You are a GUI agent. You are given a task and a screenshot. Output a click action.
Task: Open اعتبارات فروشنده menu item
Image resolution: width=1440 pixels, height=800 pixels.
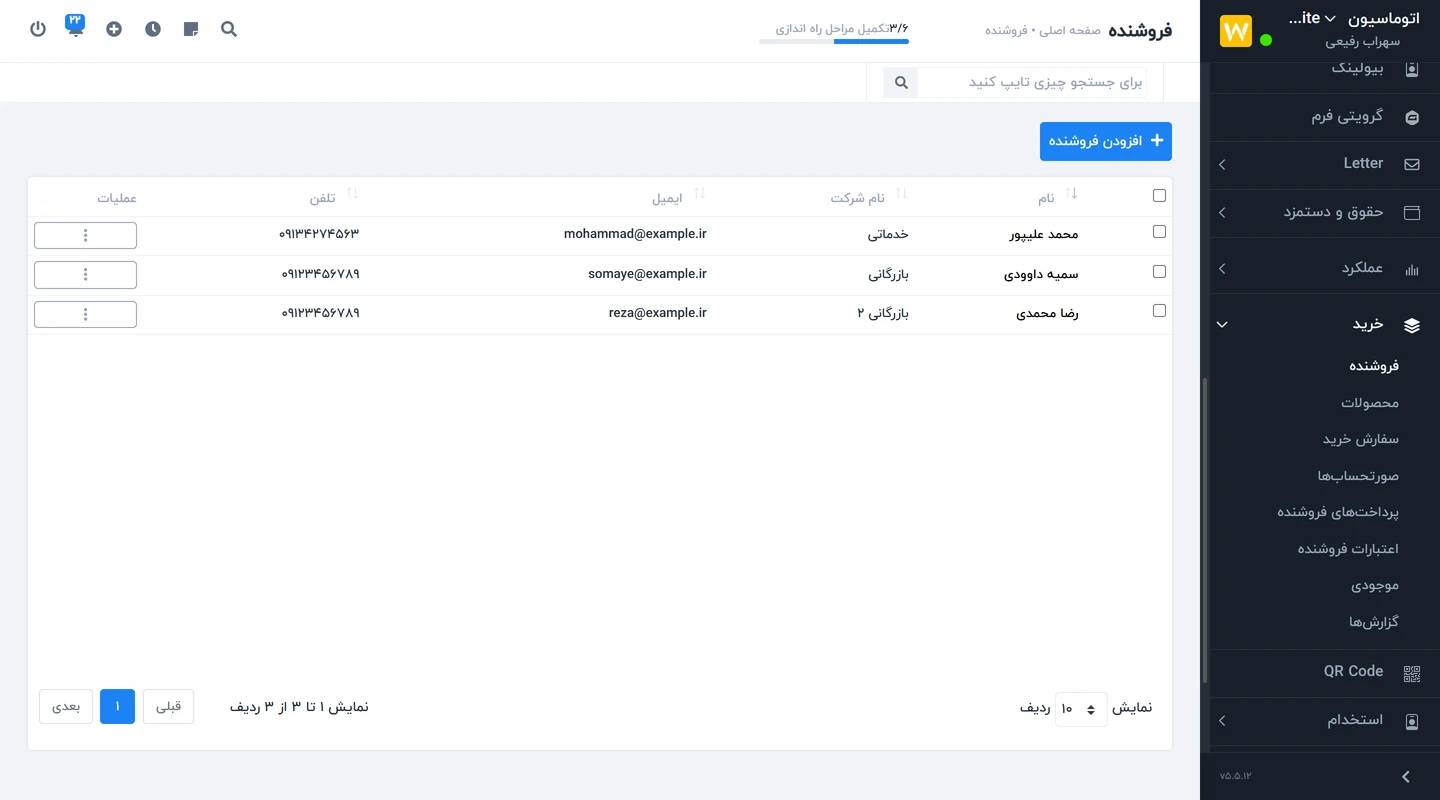tap(1348, 549)
